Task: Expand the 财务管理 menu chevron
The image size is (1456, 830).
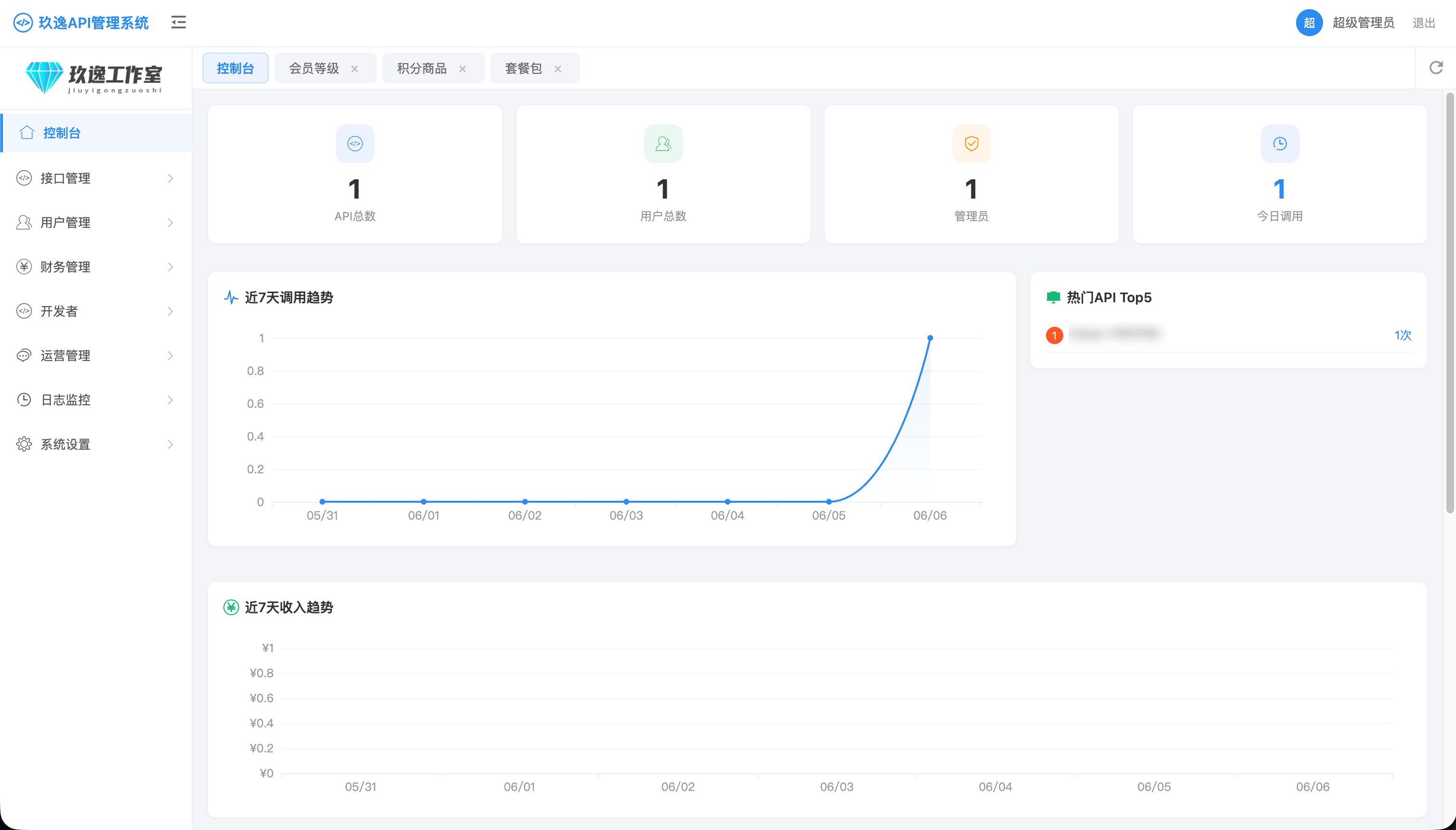Action: pyautogui.click(x=171, y=267)
